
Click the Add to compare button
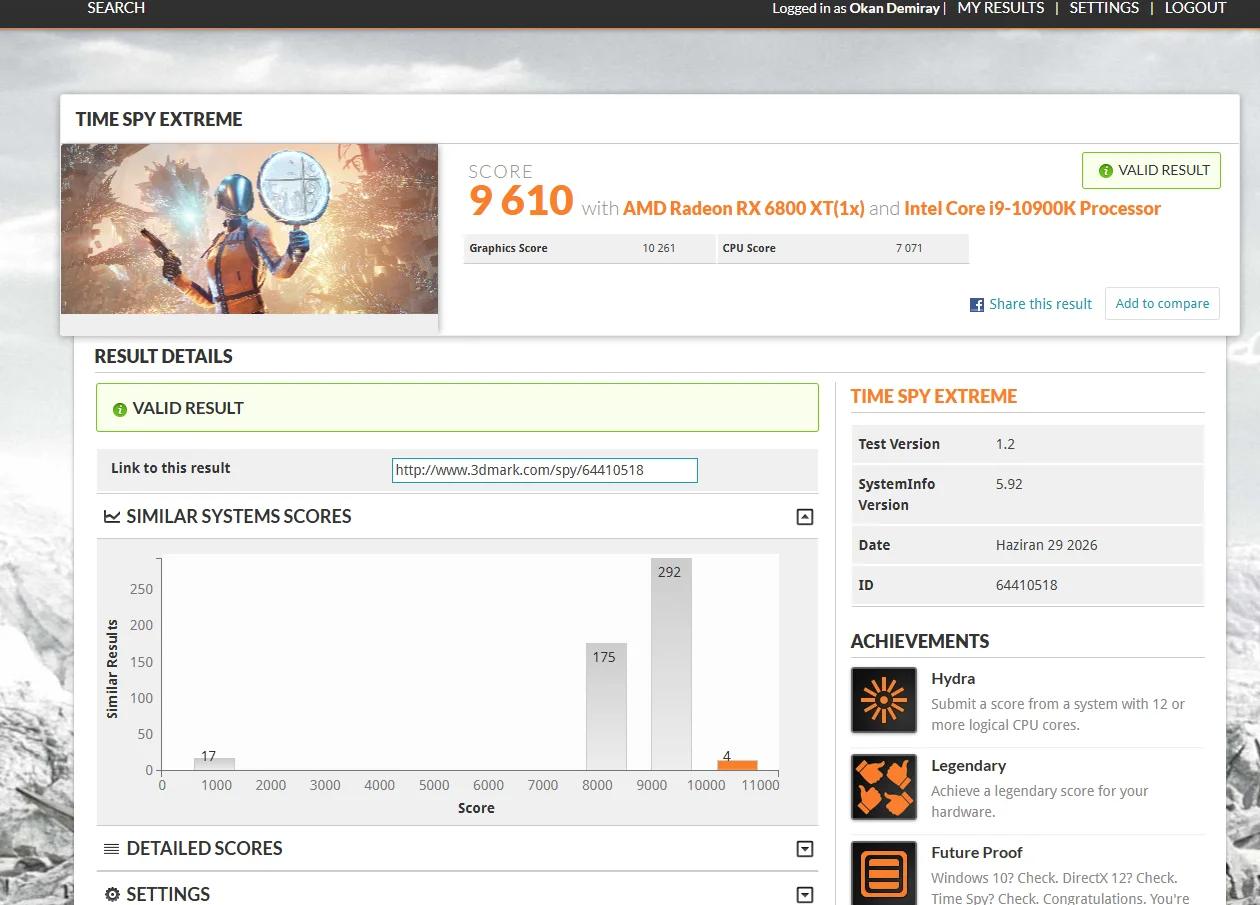click(1162, 304)
